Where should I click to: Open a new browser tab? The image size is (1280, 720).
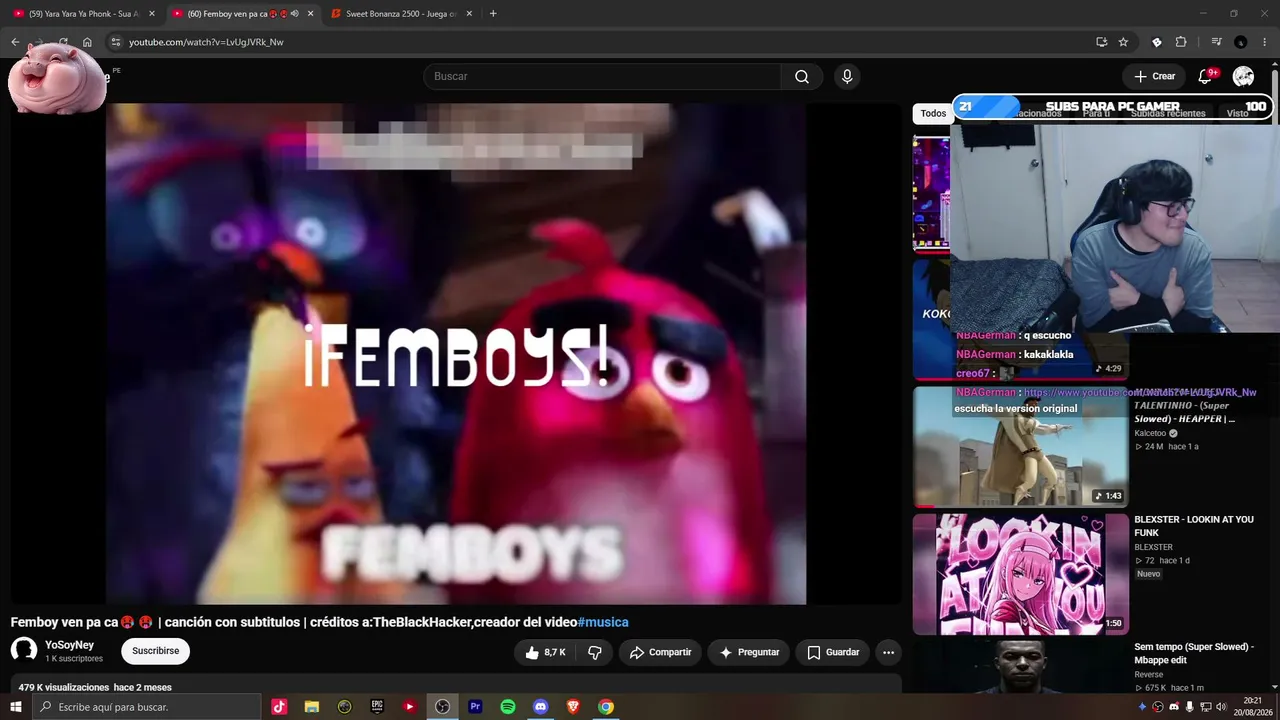[493, 14]
